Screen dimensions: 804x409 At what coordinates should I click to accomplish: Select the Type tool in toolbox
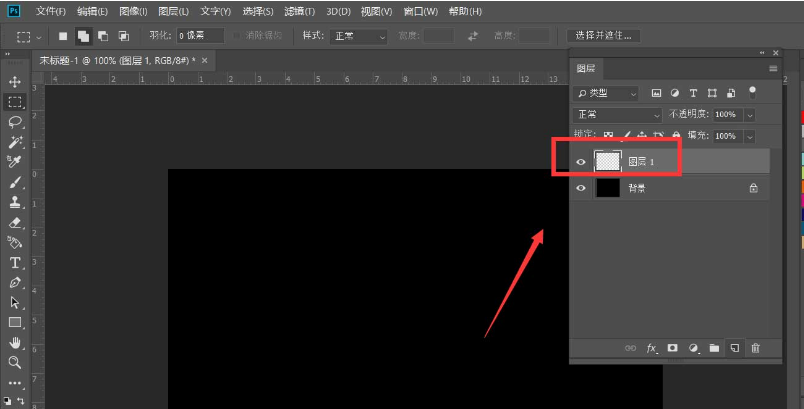[x=14, y=262]
